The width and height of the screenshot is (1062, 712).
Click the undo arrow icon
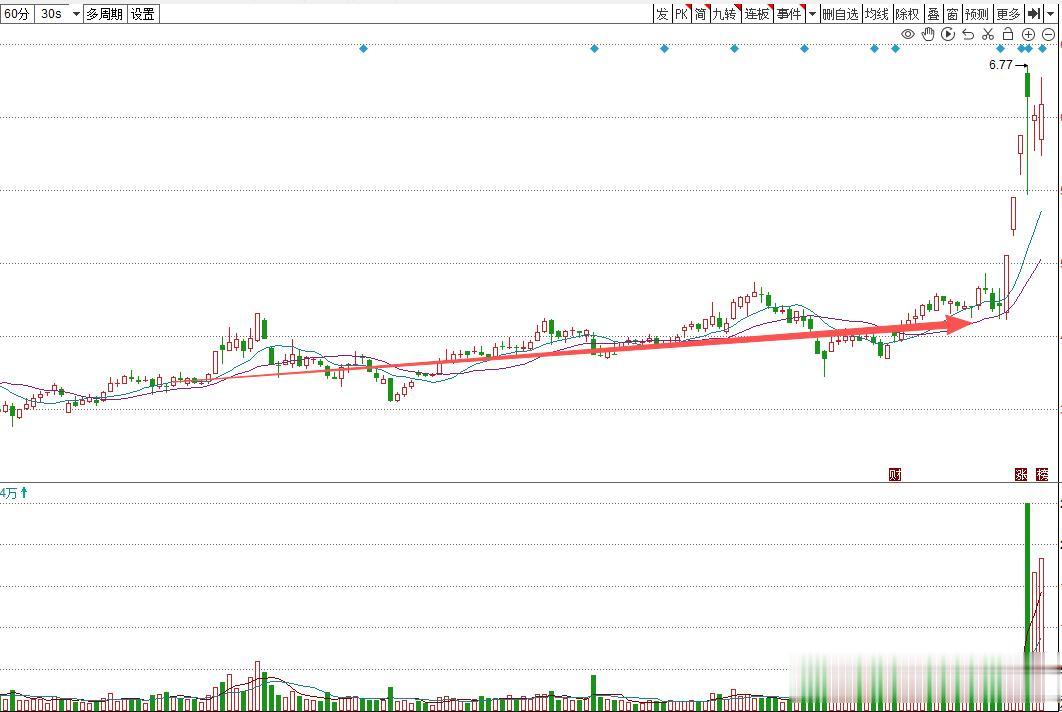968,34
